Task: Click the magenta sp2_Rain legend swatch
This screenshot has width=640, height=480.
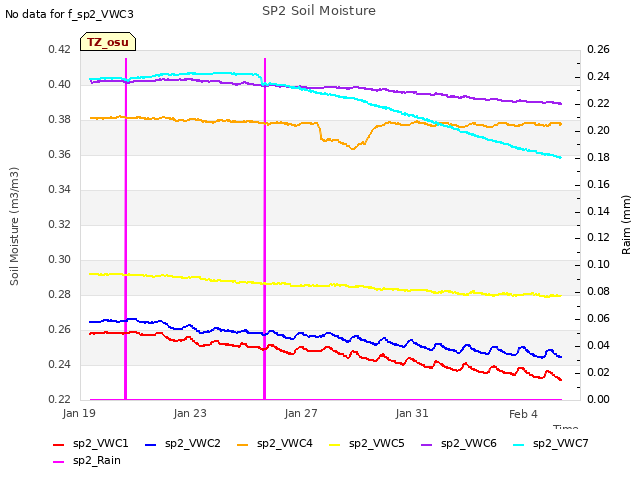Action: tap(59, 462)
